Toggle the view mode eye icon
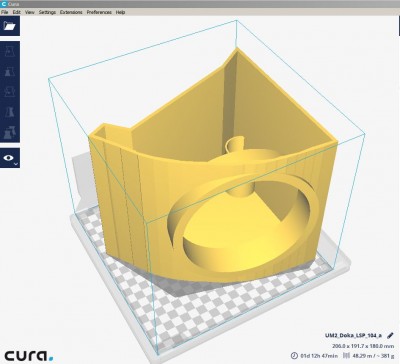This screenshot has height=364, width=400. (x=8, y=158)
